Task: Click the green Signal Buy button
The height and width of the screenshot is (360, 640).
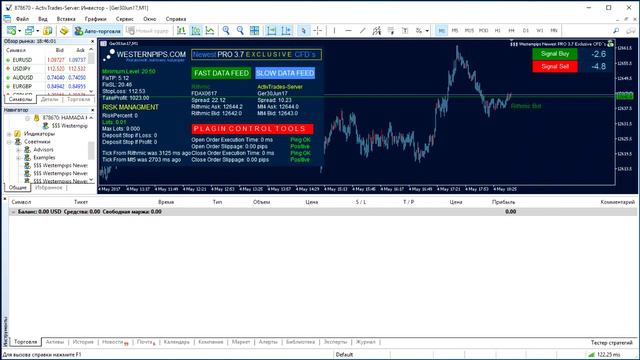Action: [555, 54]
